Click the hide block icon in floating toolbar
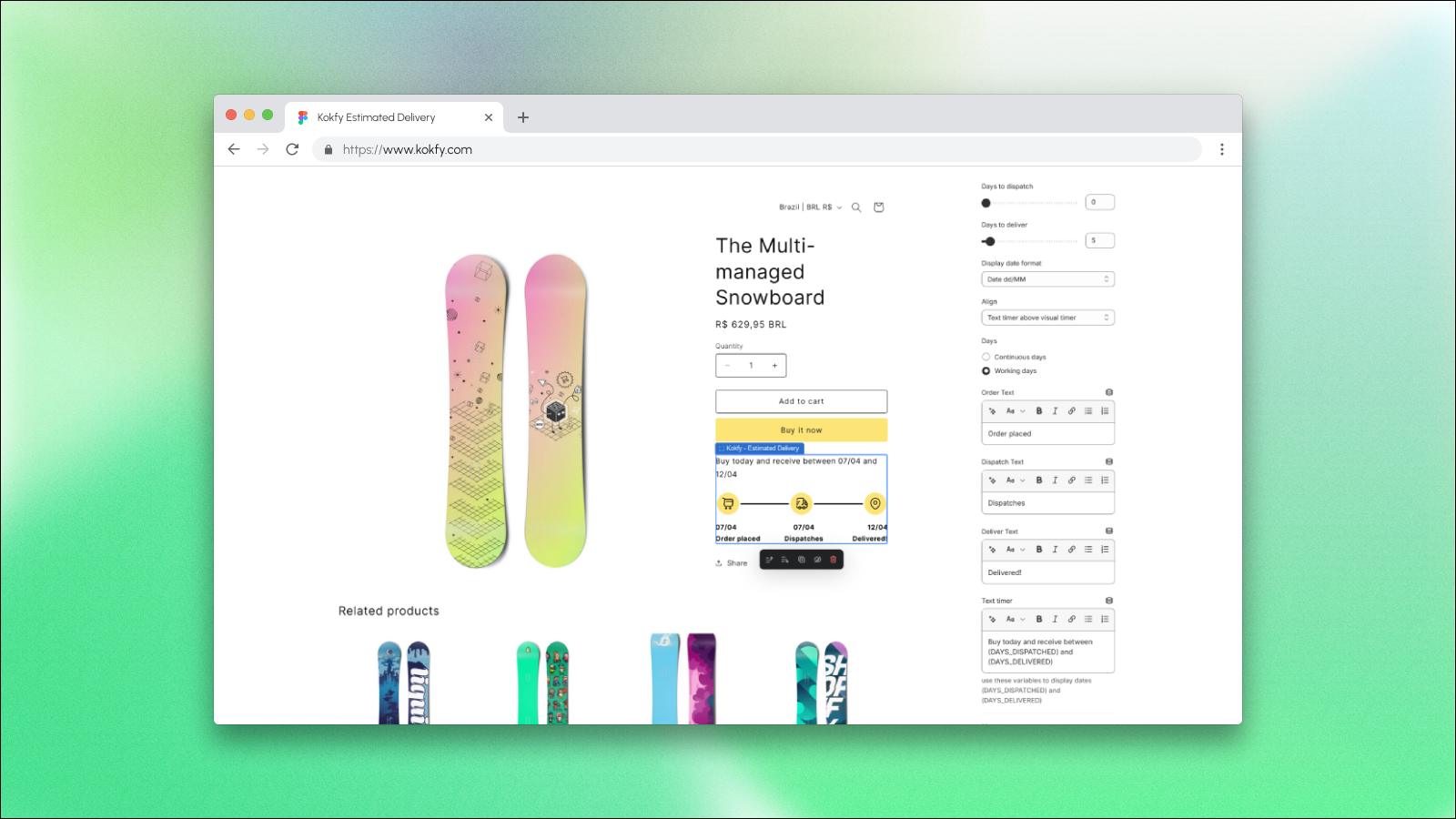This screenshot has height=819, width=1456. [x=817, y=560]
